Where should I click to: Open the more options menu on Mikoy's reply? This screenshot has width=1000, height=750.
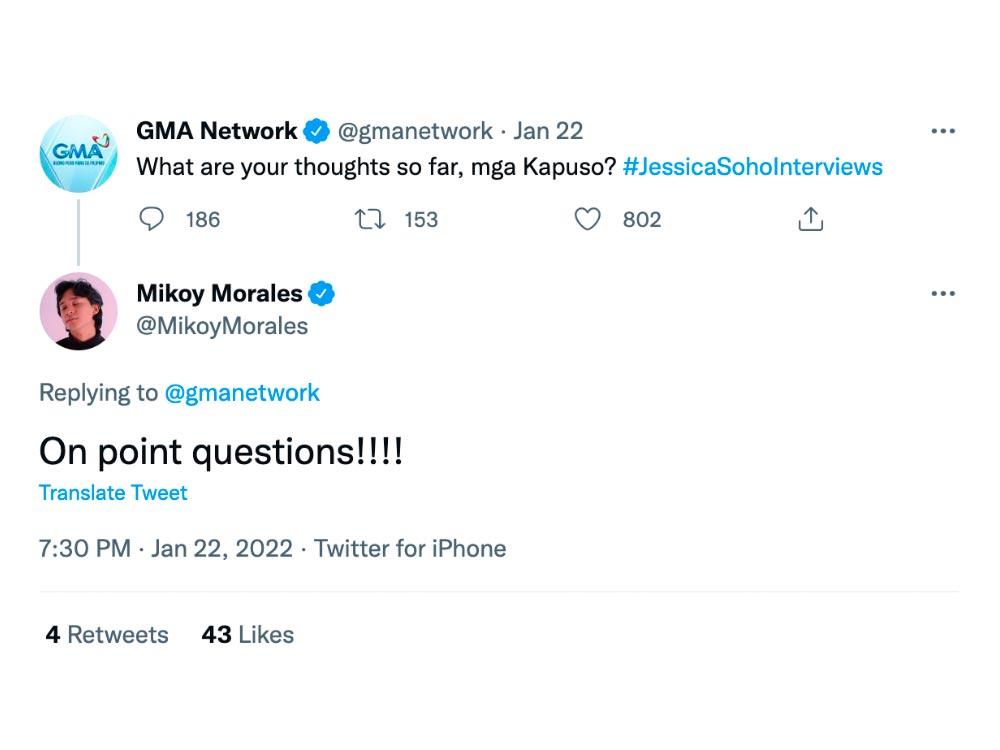pyautogui.click(x=941, y=292)
